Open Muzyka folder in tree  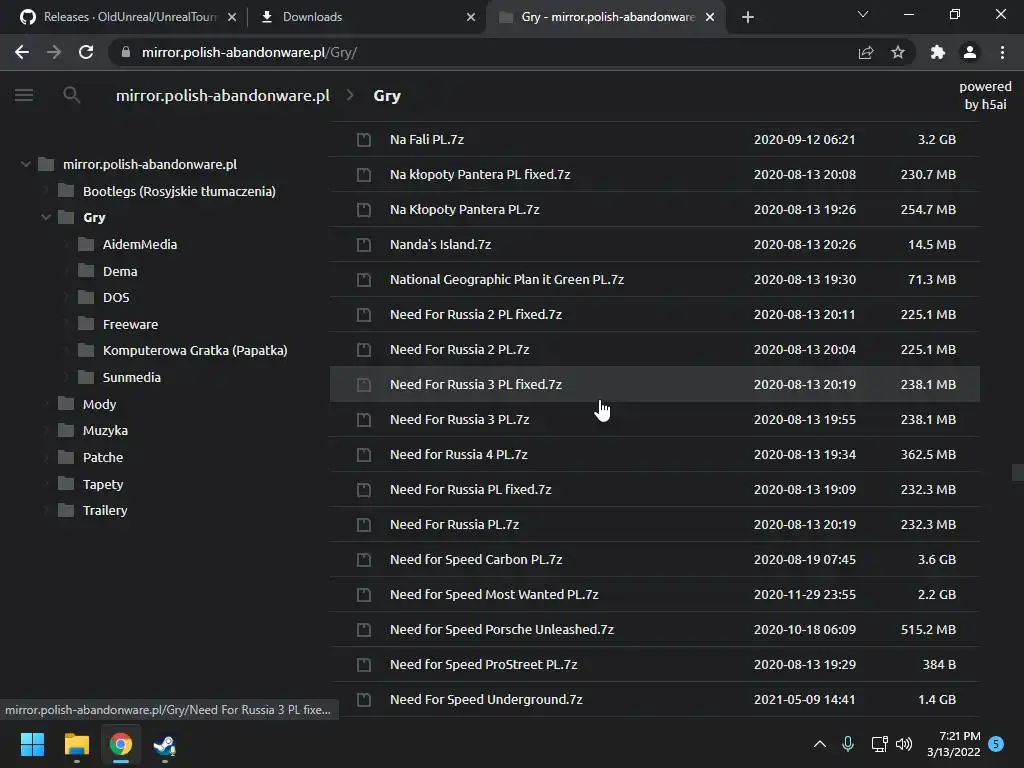105,430
